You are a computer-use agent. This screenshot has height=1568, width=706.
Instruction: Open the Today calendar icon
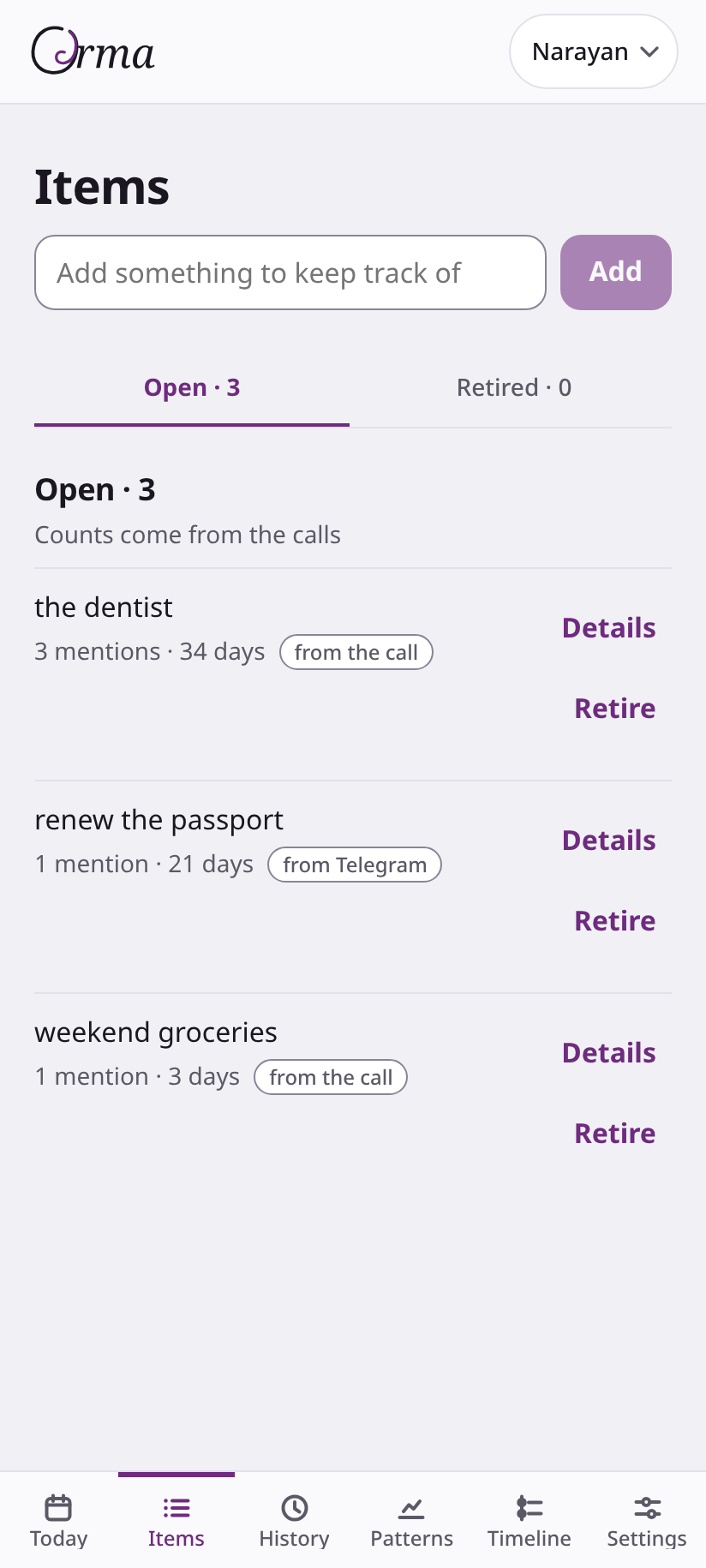[58, 1508]
